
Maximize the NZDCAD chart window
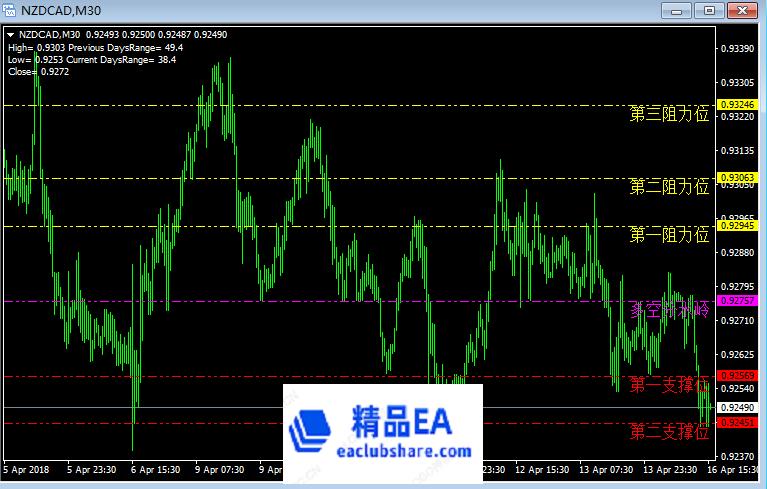click(709, 10)
